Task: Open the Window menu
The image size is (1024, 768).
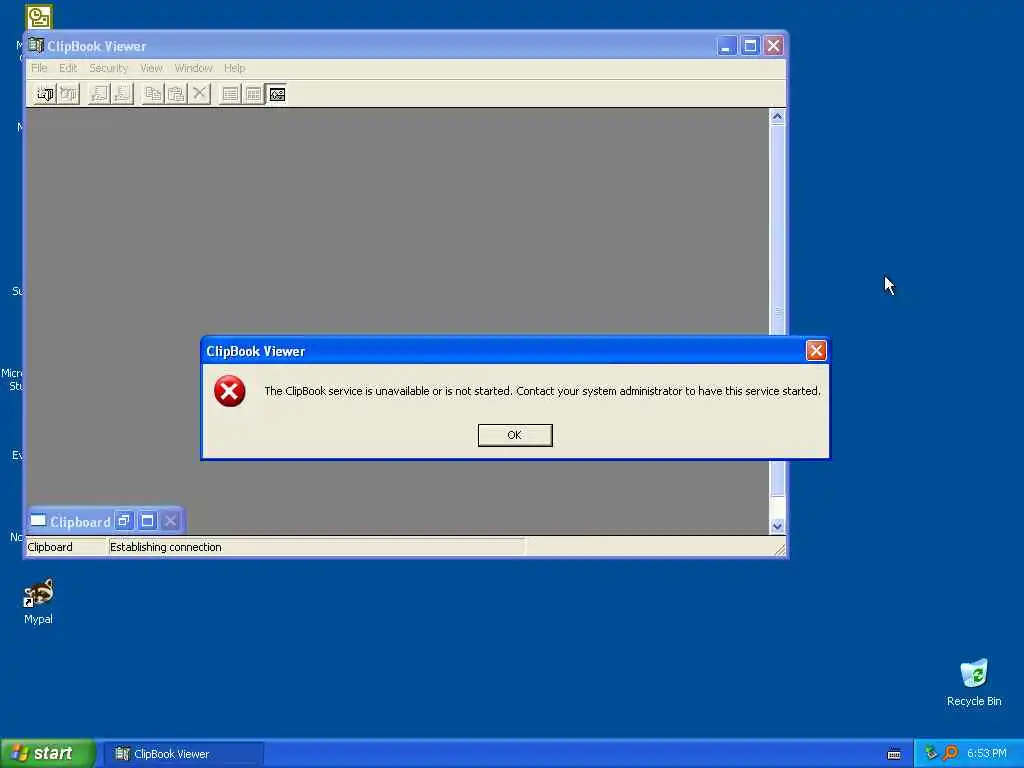Action: coord(193,68)
